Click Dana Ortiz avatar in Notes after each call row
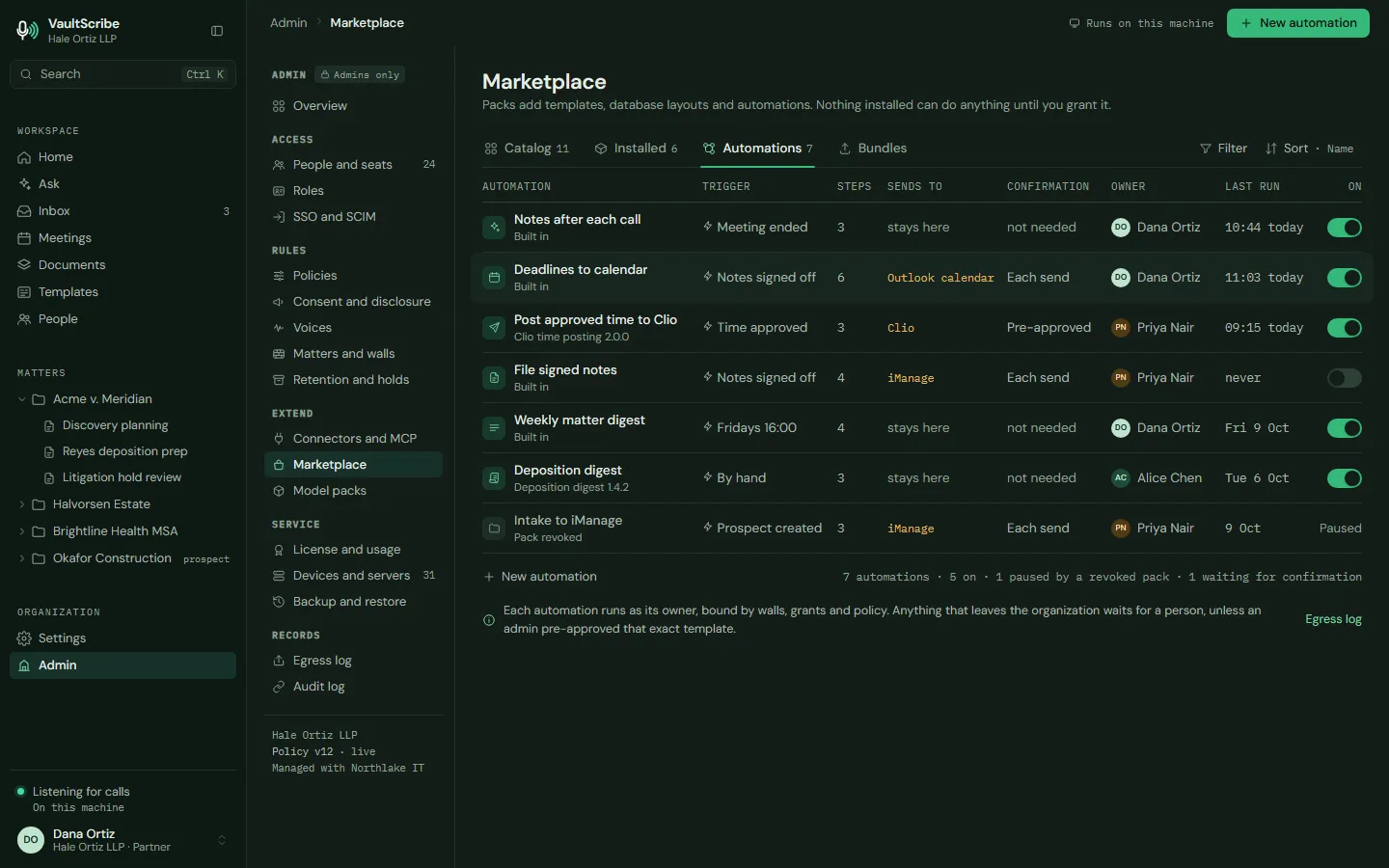Image resolution: width=1389 pixels, height=868 pixels. [1120, 228]
